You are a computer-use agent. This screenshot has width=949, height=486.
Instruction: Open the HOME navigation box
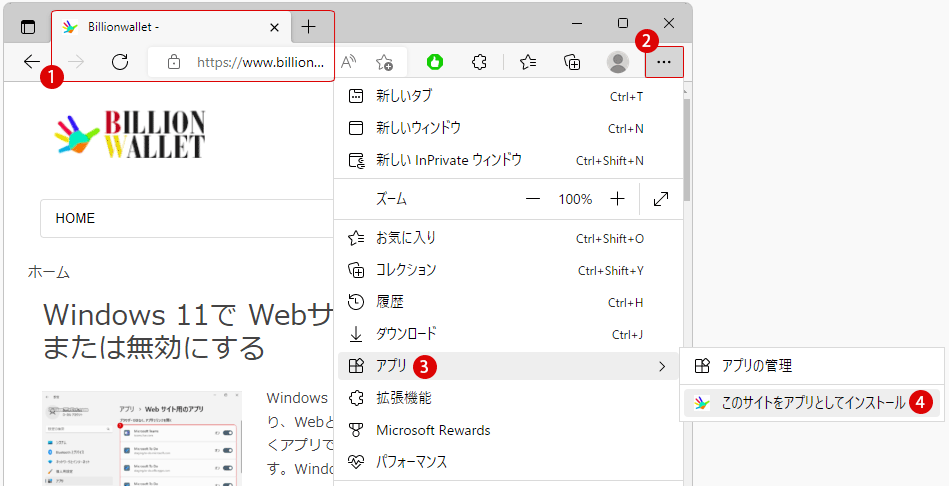tap(188, 218)
